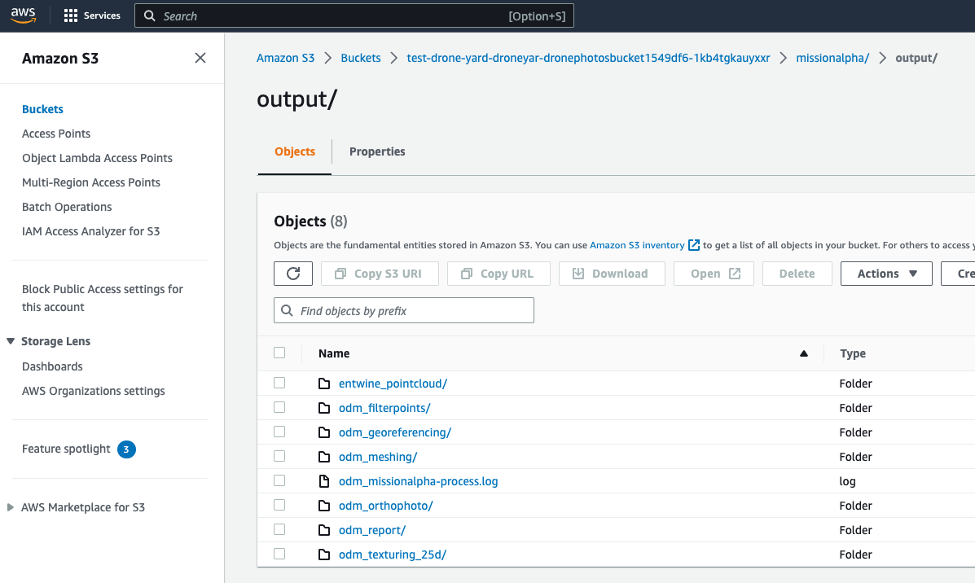
Task: Switch to the Objects tab
Action: point(295,151)
